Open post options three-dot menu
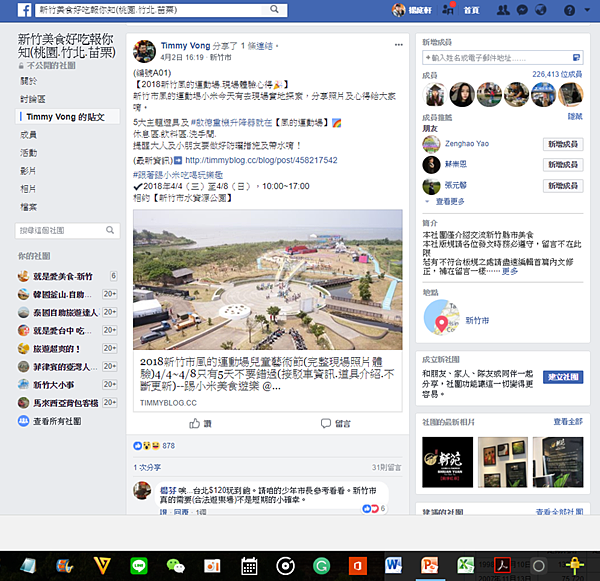Screen dimensions: 600x581 click(x=398, y=45)
